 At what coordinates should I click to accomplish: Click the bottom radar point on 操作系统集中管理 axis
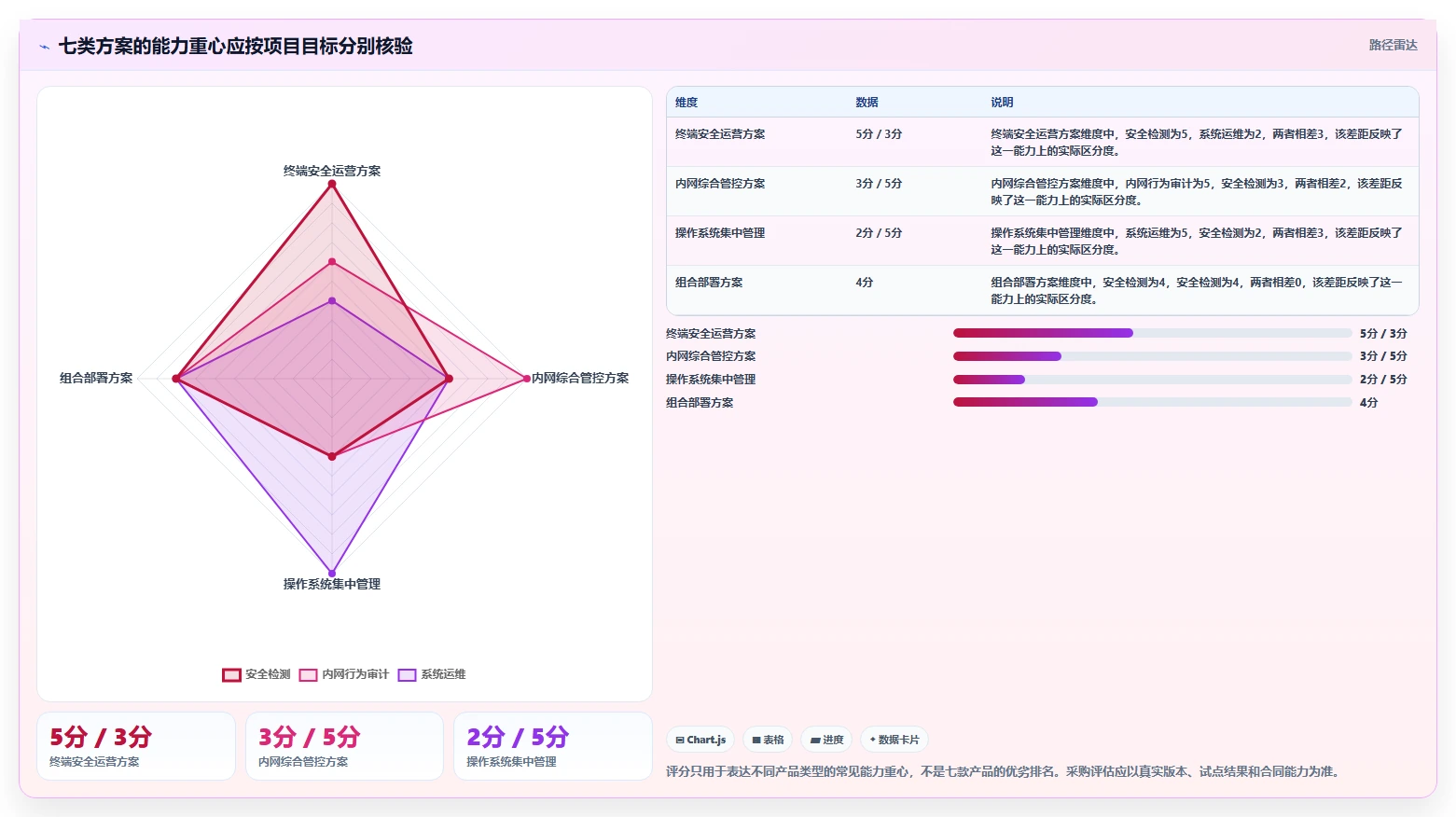(x=332, y=574)
